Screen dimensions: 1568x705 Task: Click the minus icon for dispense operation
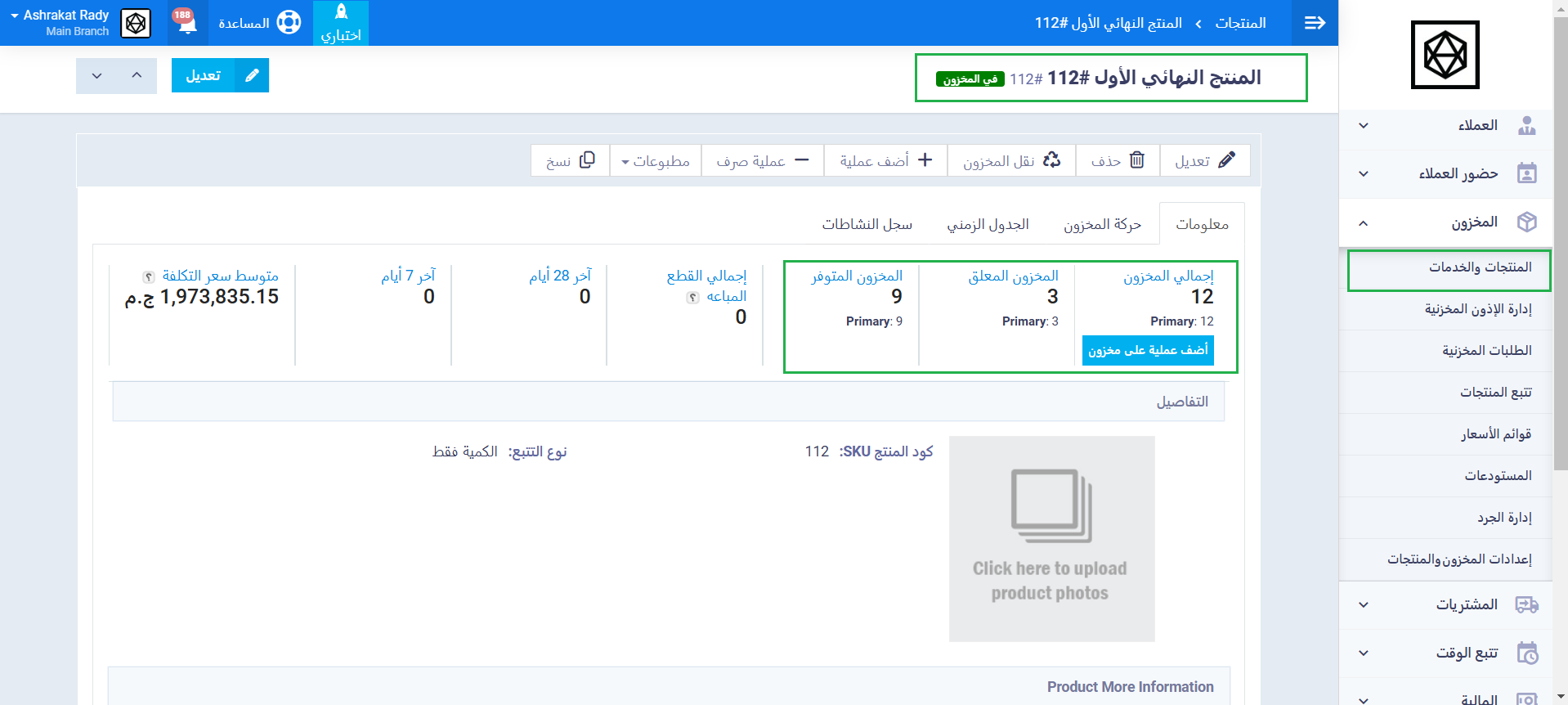pos(802,160)
